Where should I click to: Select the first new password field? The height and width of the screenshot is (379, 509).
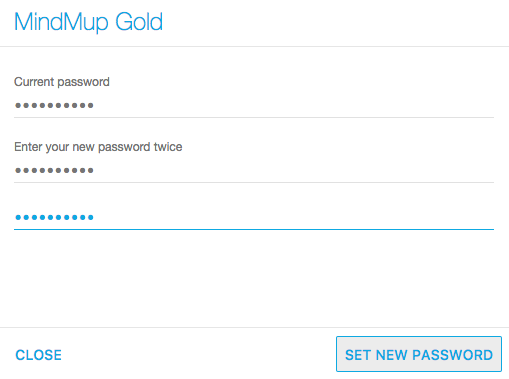[x=254, y=171]
